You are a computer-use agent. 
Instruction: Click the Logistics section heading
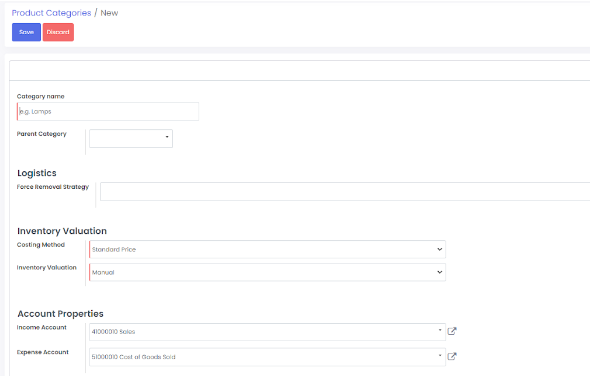[x=37, y=173]
